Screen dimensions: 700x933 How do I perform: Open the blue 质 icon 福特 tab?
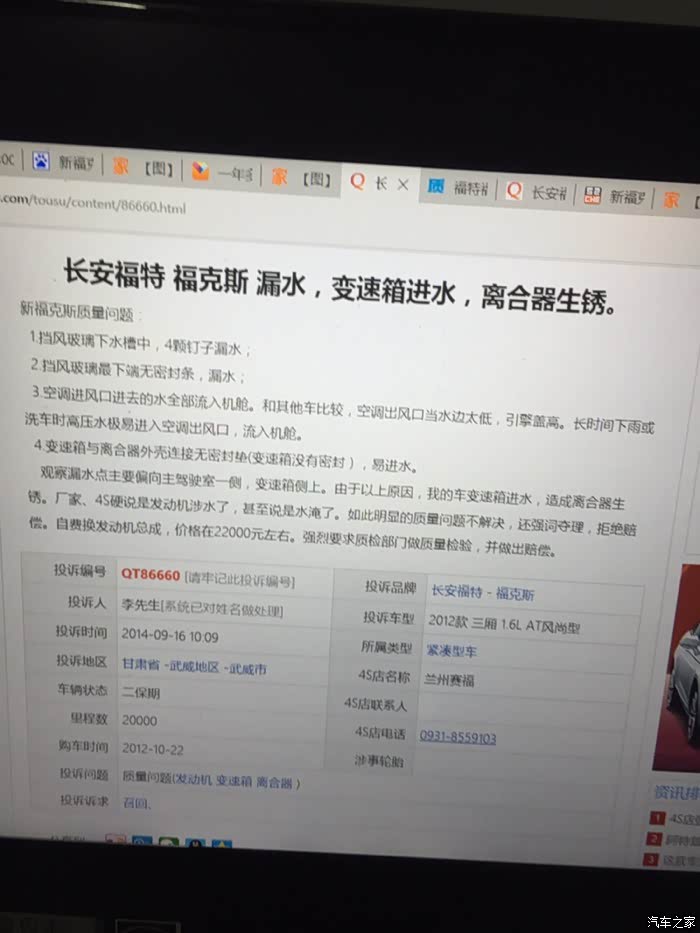tap(457, 188)
